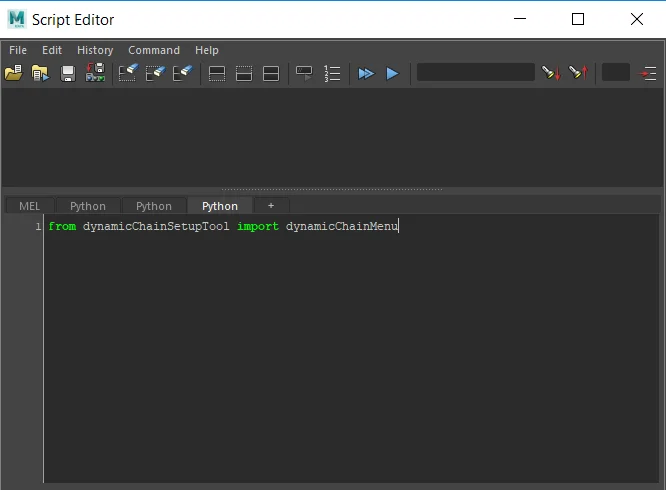This screenshot has width=666, height=490.
Task: Click the Source Script icon
Action: coord(40,73)
